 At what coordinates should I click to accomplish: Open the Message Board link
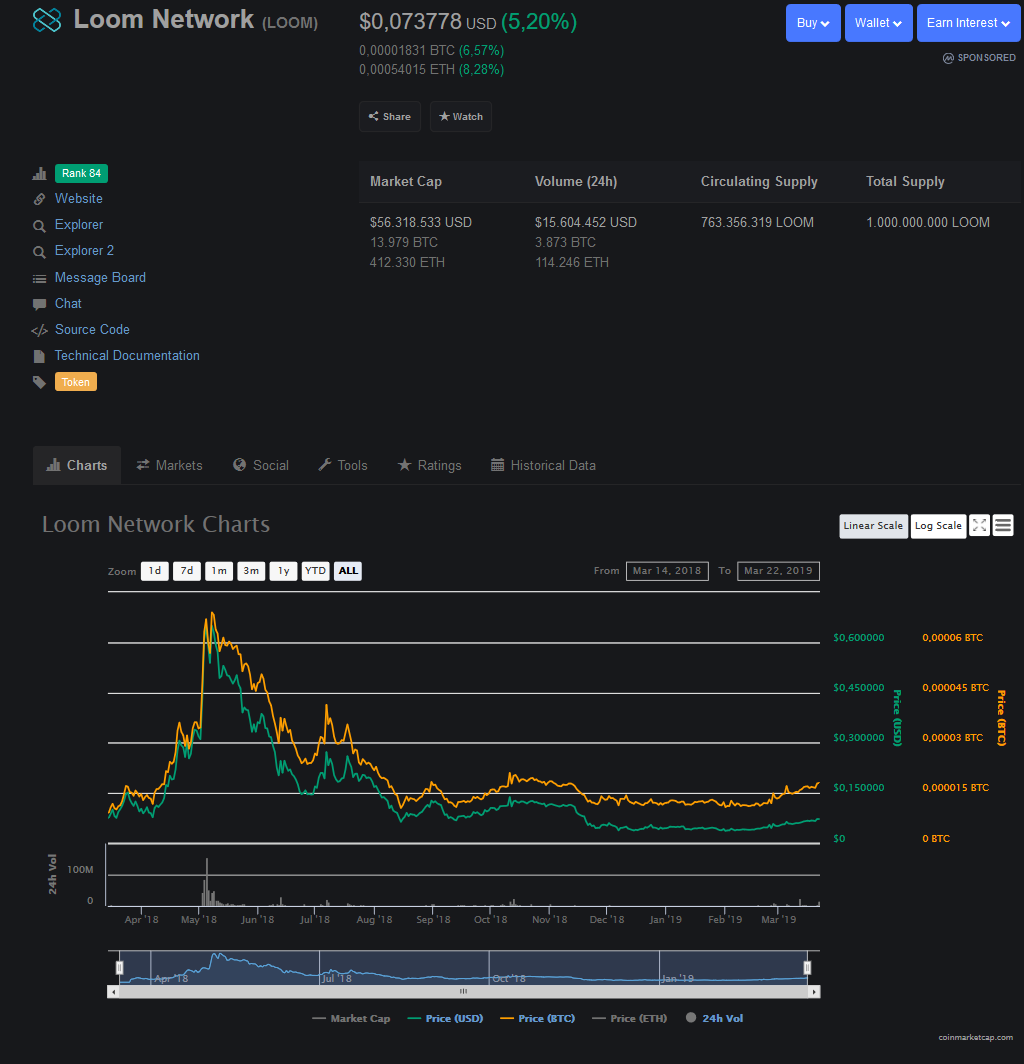[x=100, y=278]
